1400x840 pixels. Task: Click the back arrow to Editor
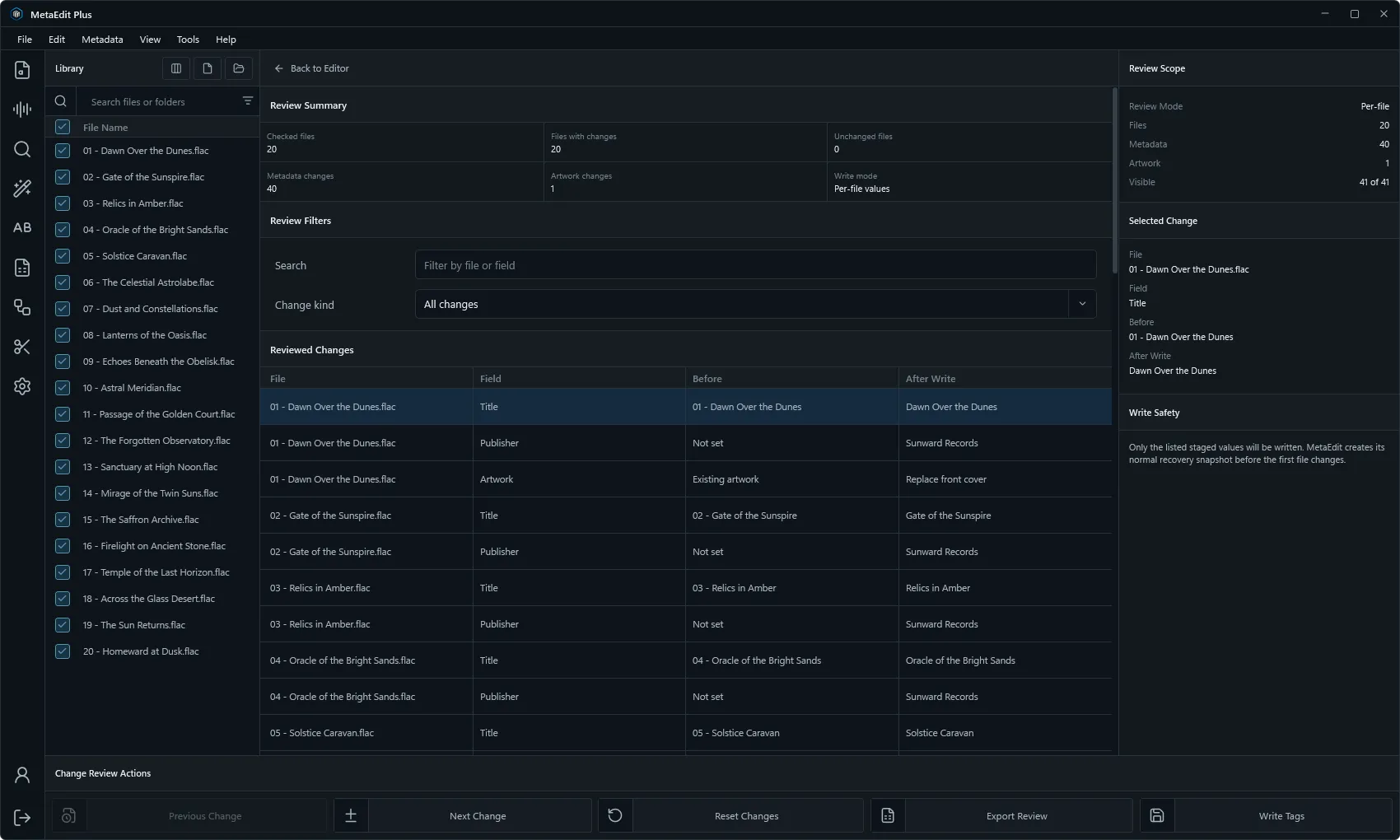click(x=279, y=68)
